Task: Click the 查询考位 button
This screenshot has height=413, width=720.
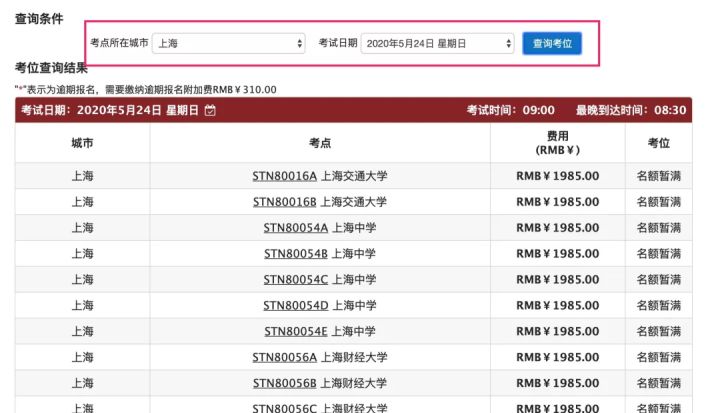Action: coord(552,44)
